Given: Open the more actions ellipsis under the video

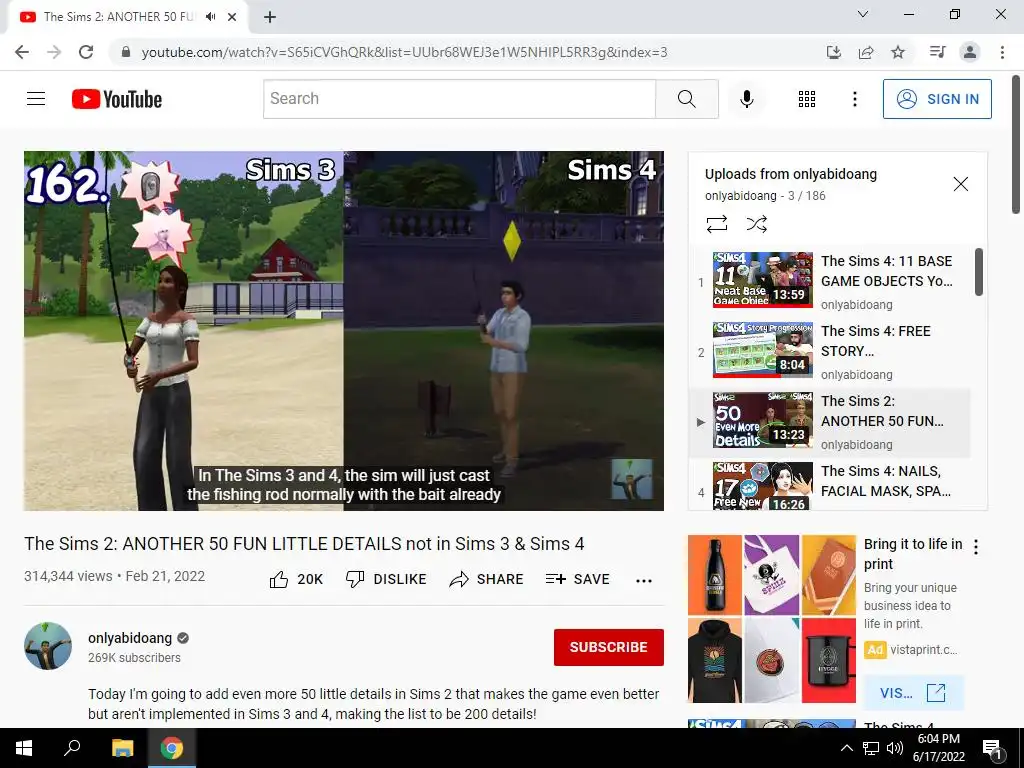Looking at the screenshot, I should coord(644,581).
